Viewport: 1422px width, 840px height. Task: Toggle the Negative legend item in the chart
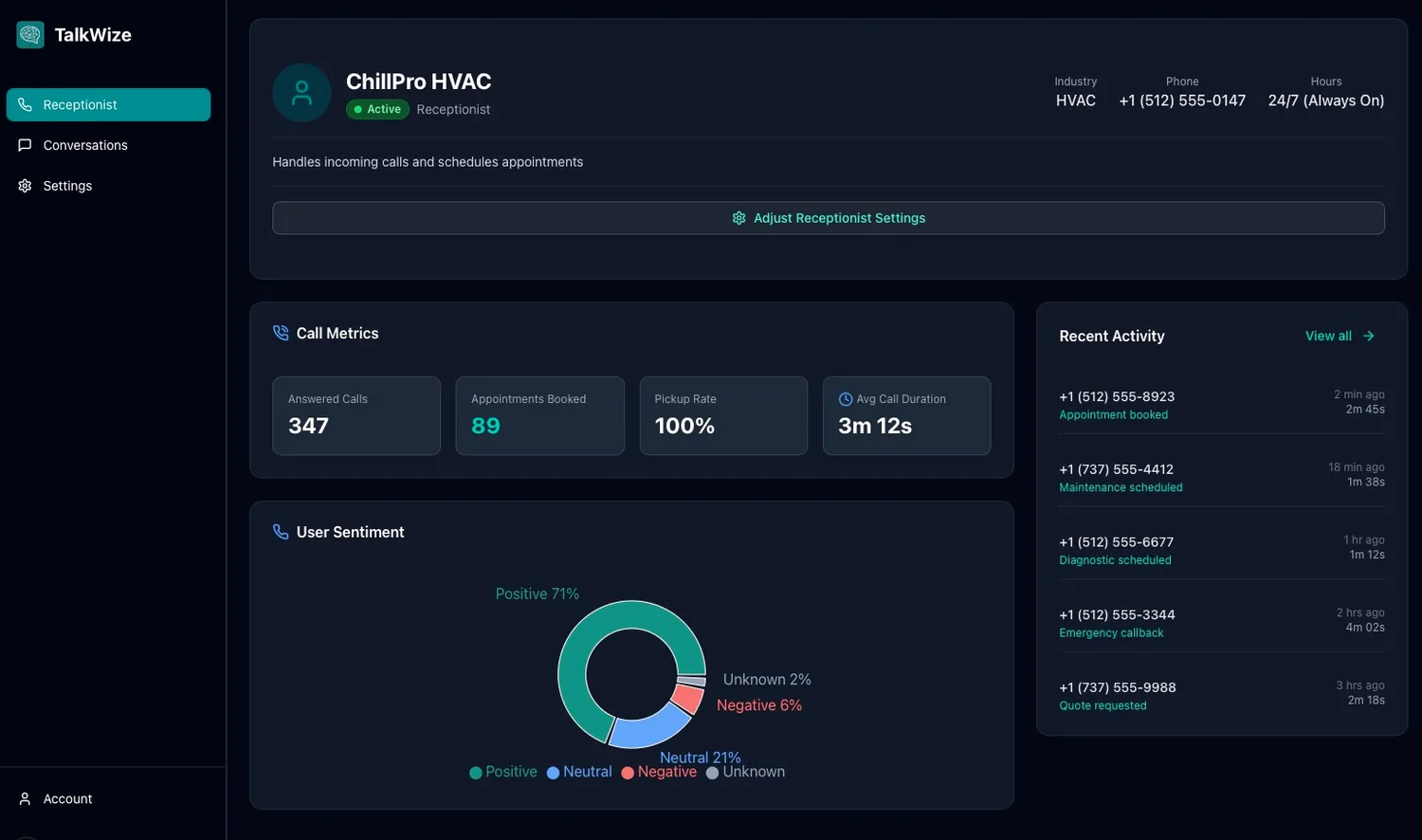tap(659, 772)
